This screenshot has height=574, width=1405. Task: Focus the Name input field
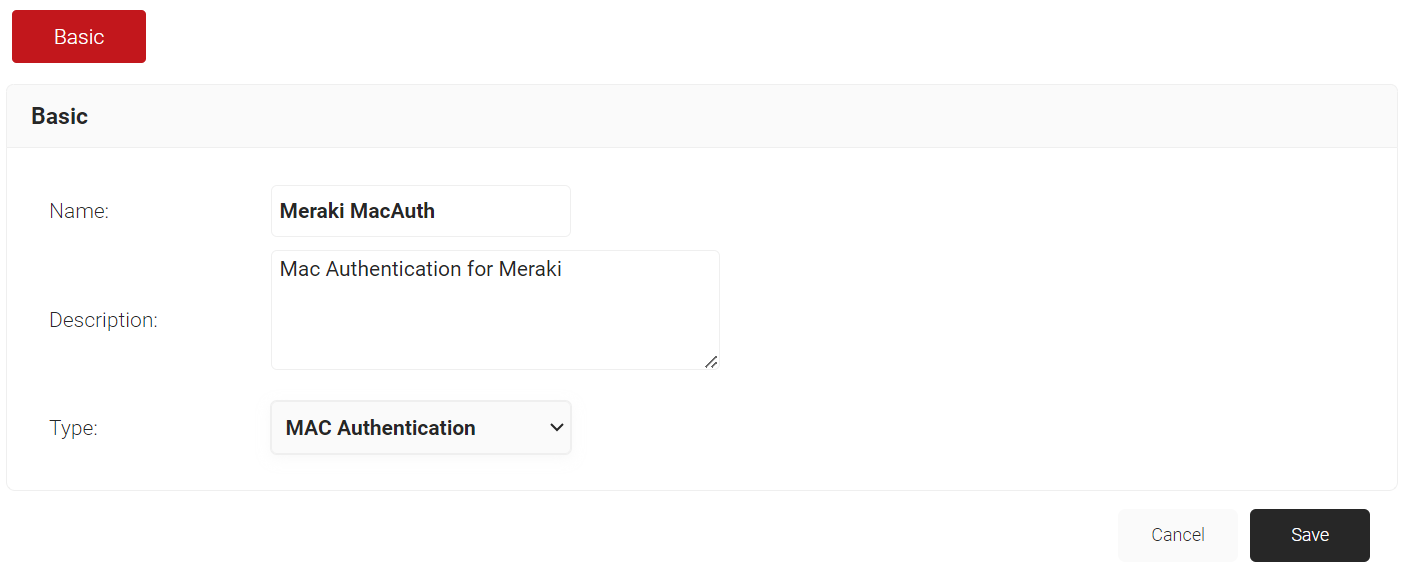500,211
